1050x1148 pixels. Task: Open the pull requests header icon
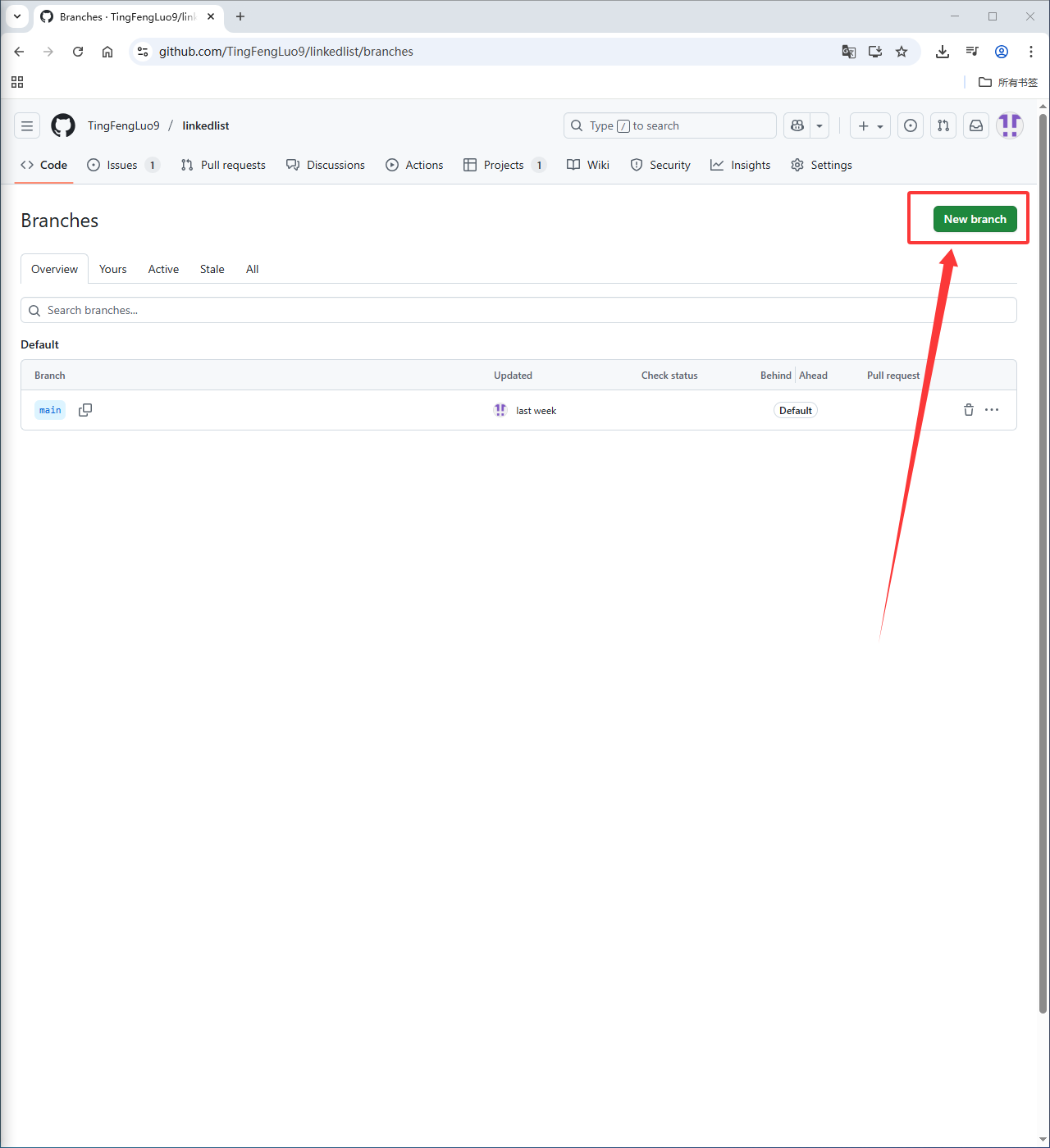click(x=943, y=125)
